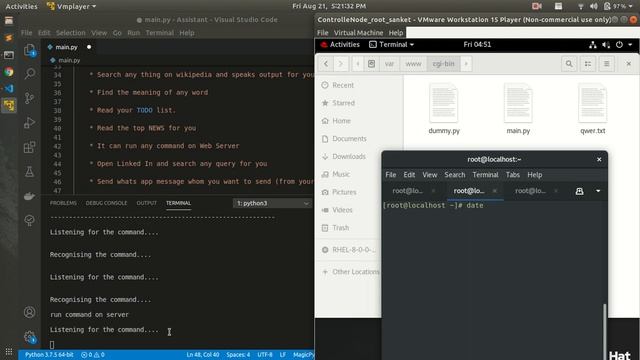Screen dimensions: 640x360
Task: Click the Chrome icon in Ubuntu dock
Action: [x=9, y=72]
